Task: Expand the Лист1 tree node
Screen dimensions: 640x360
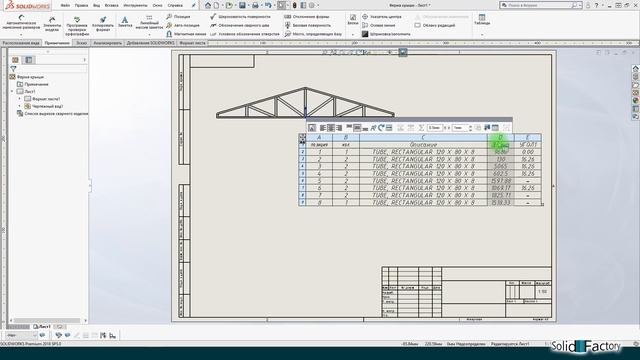Action: 12,91
